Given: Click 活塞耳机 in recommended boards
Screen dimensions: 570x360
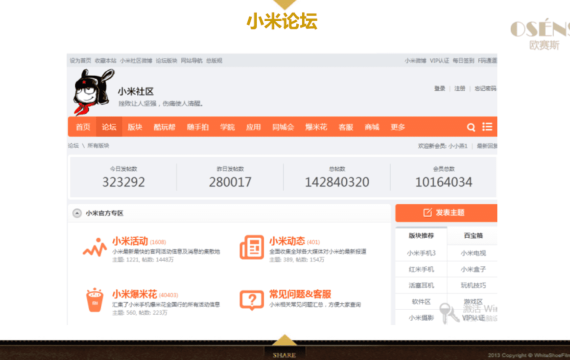Looking at the screenshot, I should (x=421, y=285).
